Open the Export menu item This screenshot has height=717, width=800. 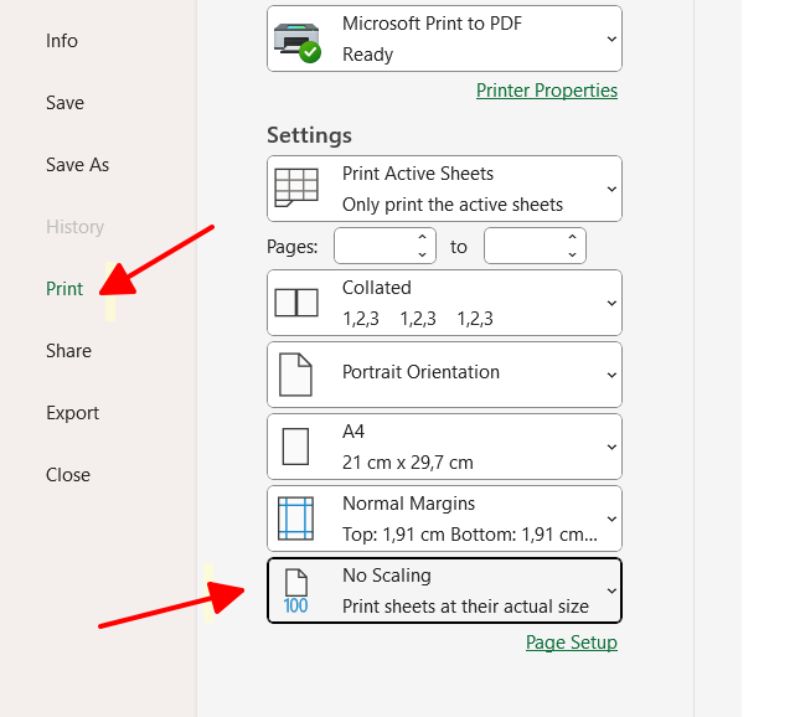point(72,413)
